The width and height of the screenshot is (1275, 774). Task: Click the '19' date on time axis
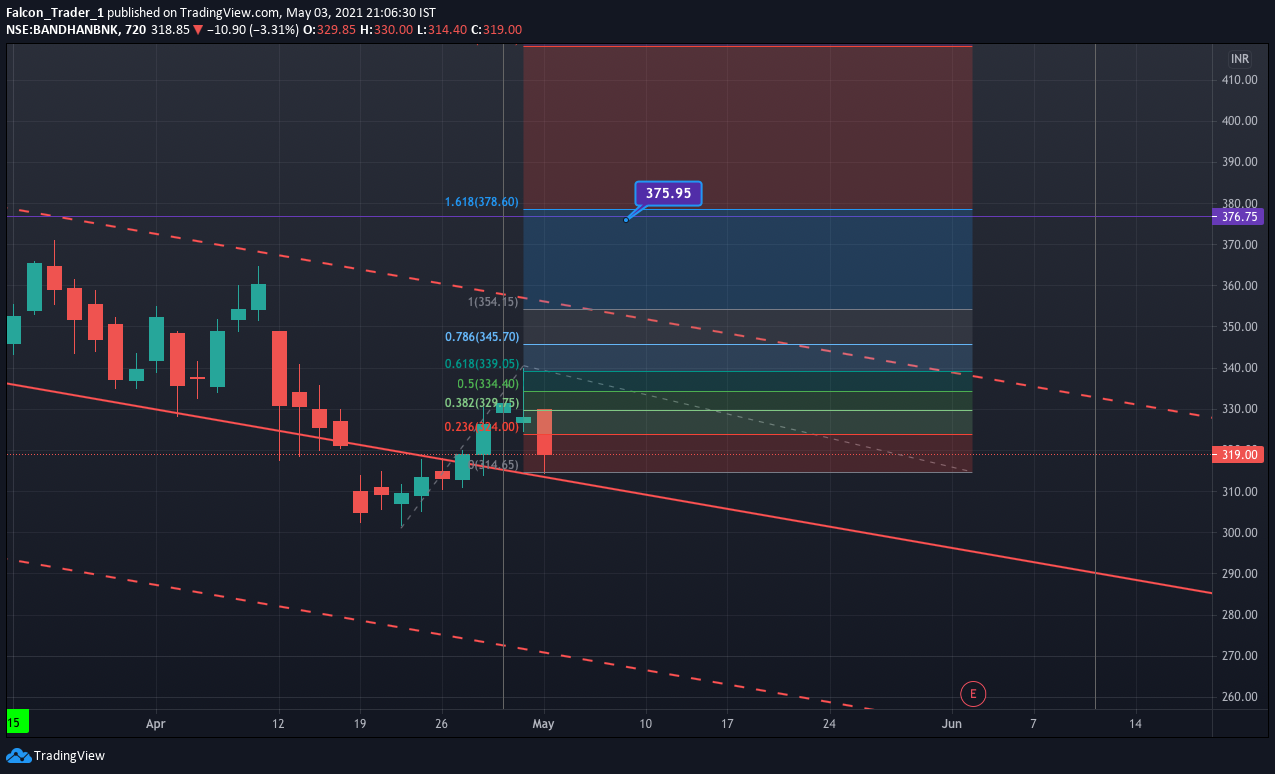coord(360,722)
